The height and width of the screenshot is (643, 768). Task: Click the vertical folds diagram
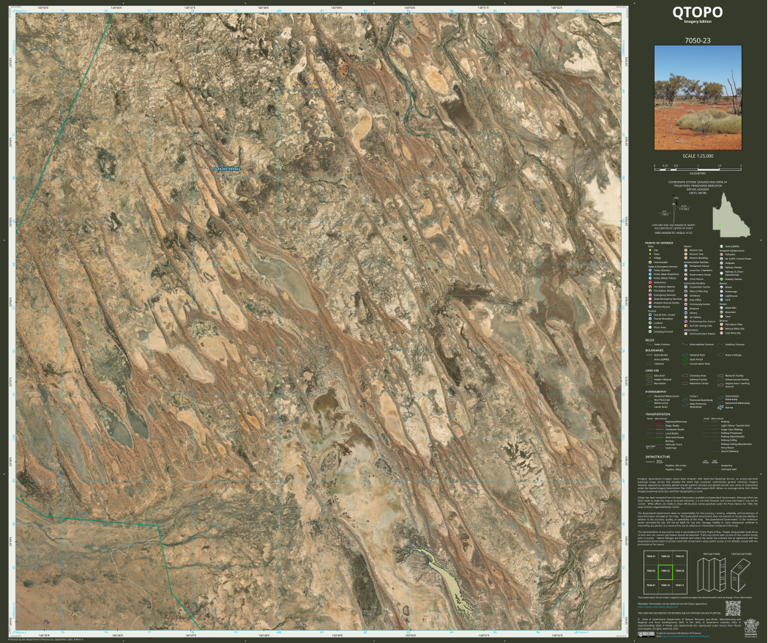(x=712, y=575)
